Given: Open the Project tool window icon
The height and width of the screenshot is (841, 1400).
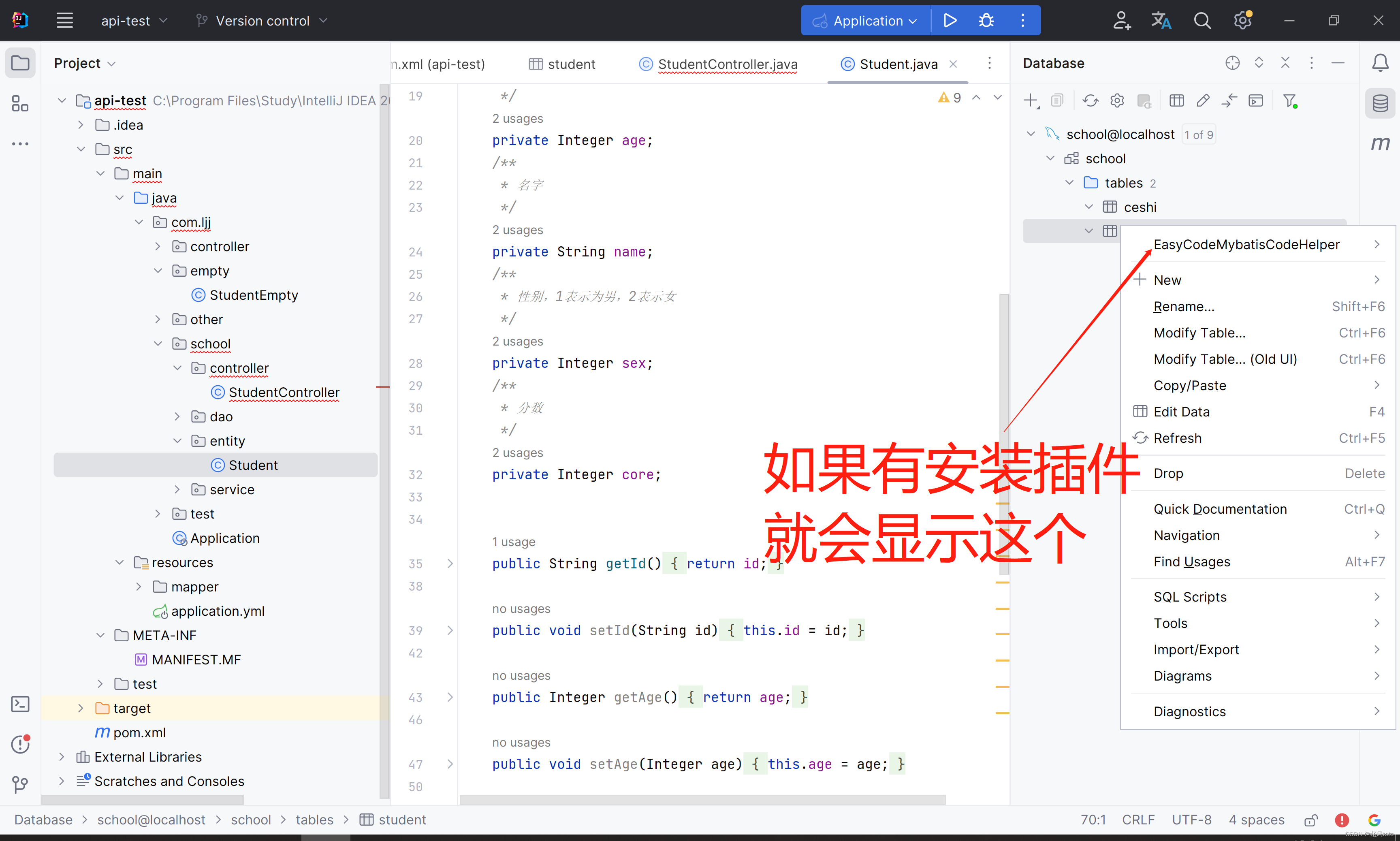Looking at the screenshot, I should pos(20,63).
